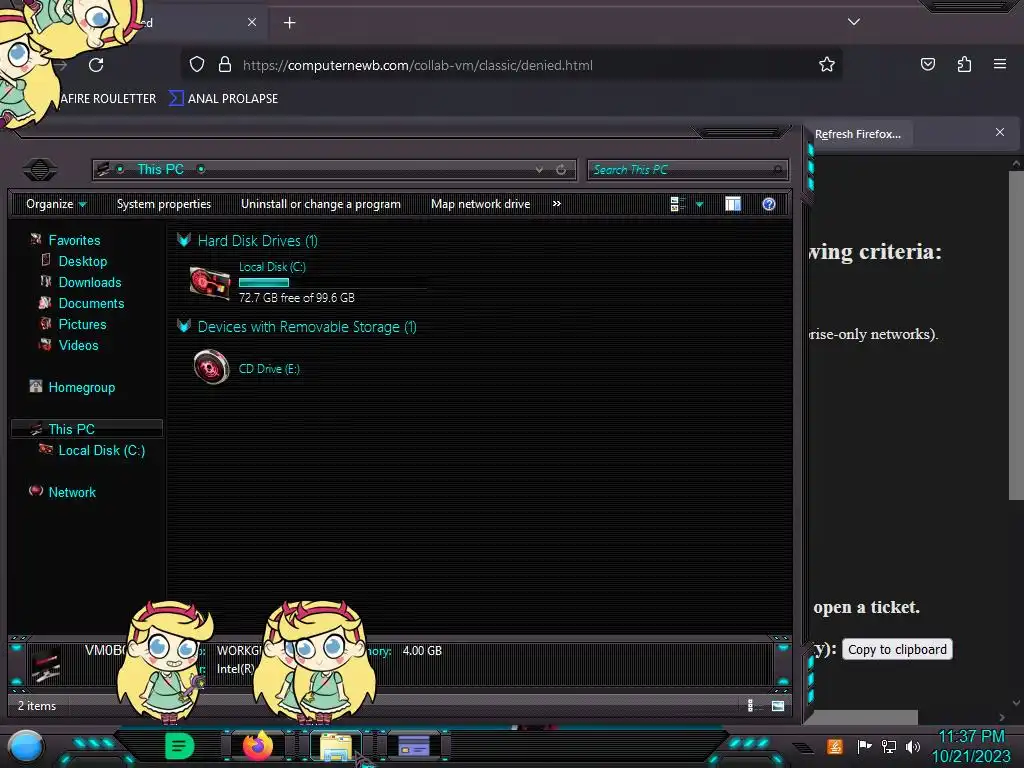Open Explorer help

click(x=769, y=204)
